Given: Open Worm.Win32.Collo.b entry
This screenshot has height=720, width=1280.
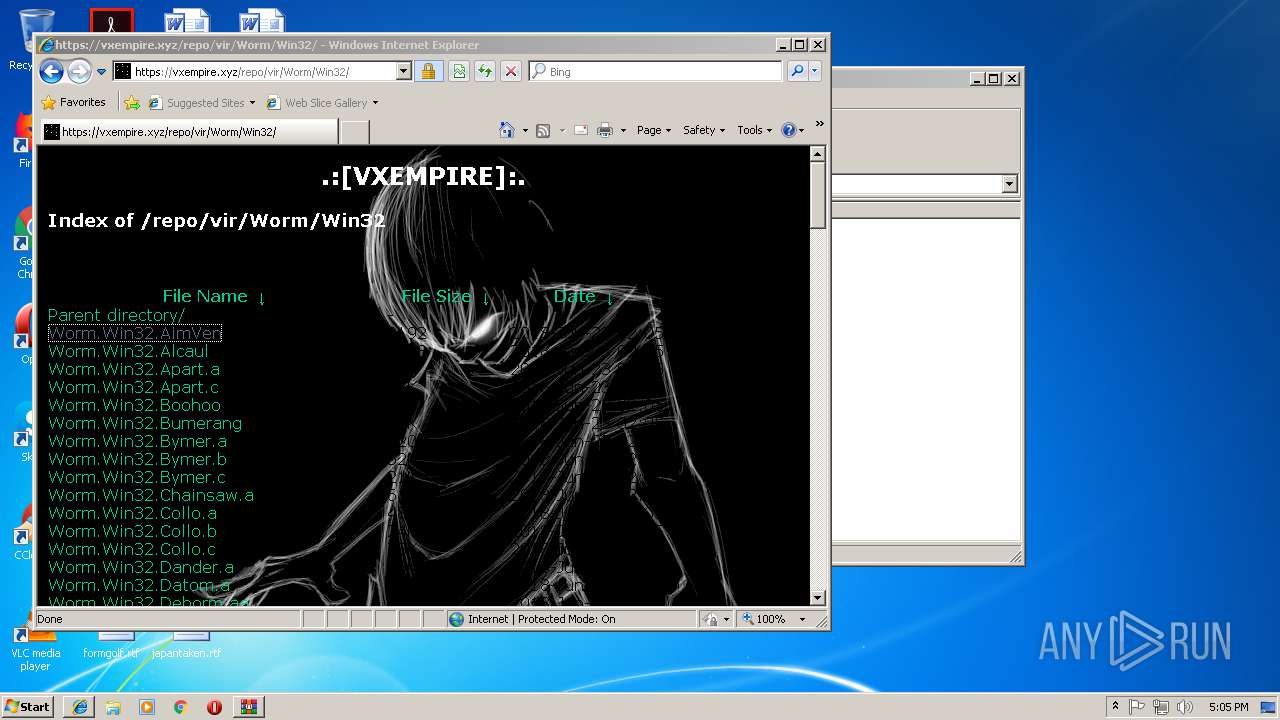Looking at the screenshot, I should click(x=132, y=531).
